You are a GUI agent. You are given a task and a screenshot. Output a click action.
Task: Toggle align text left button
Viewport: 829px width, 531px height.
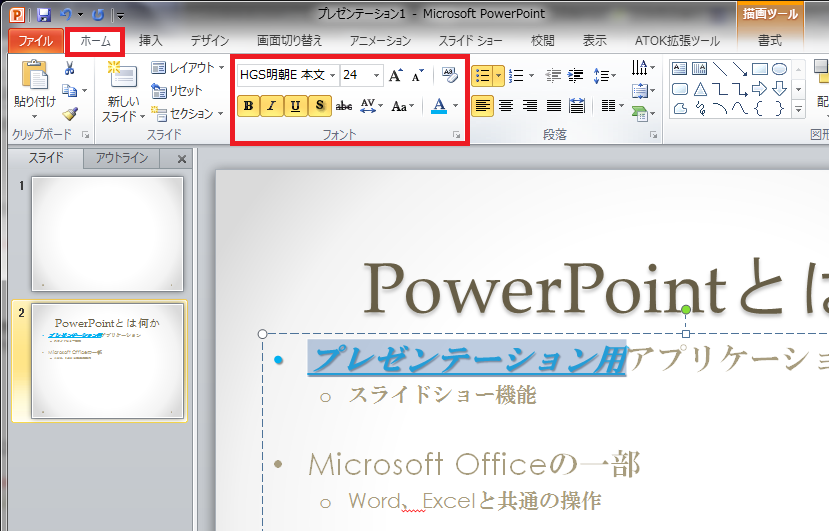click(x=482, y=106)
